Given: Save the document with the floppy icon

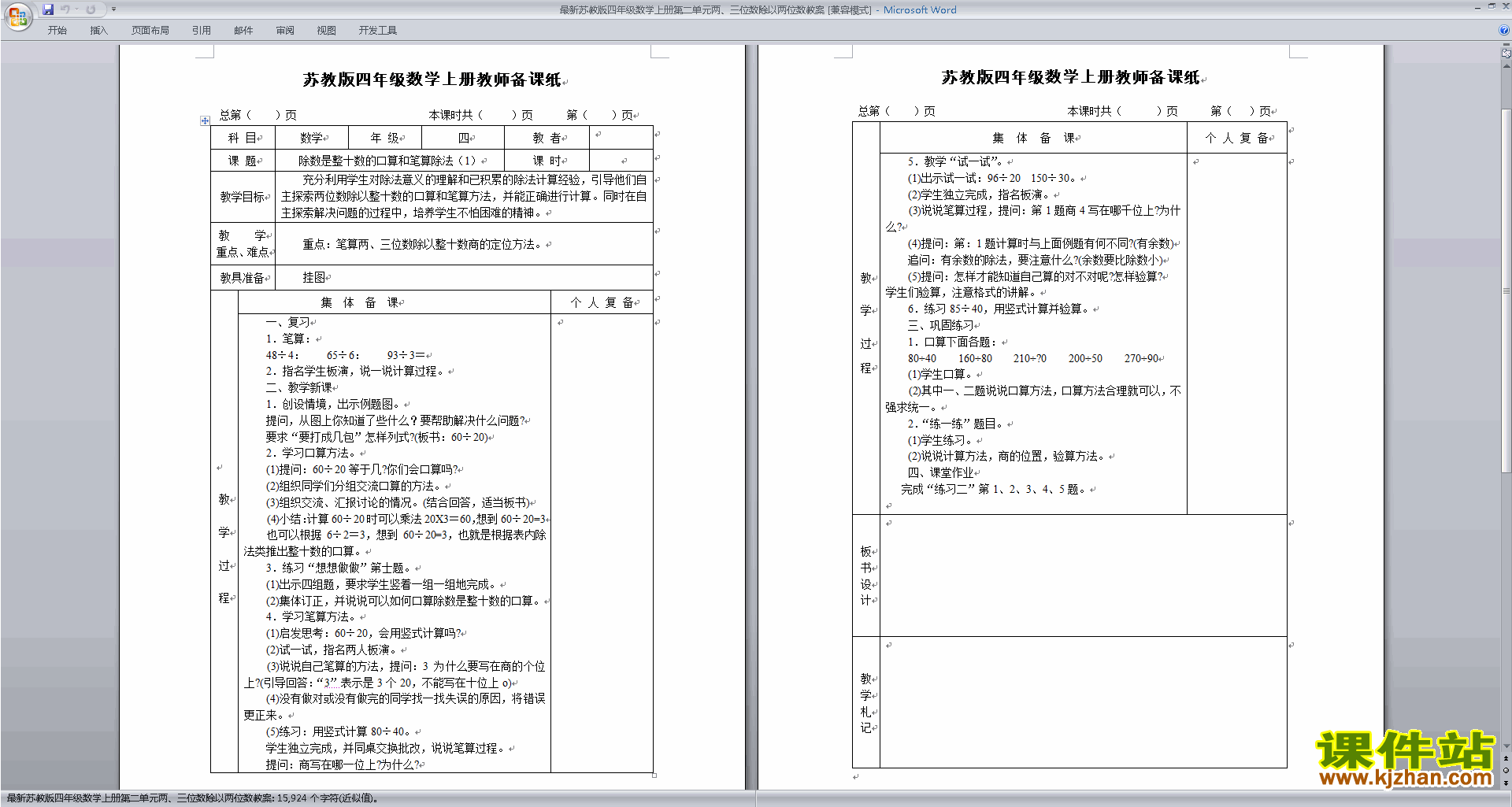Looking at the screenshot, I should (48, 9).
